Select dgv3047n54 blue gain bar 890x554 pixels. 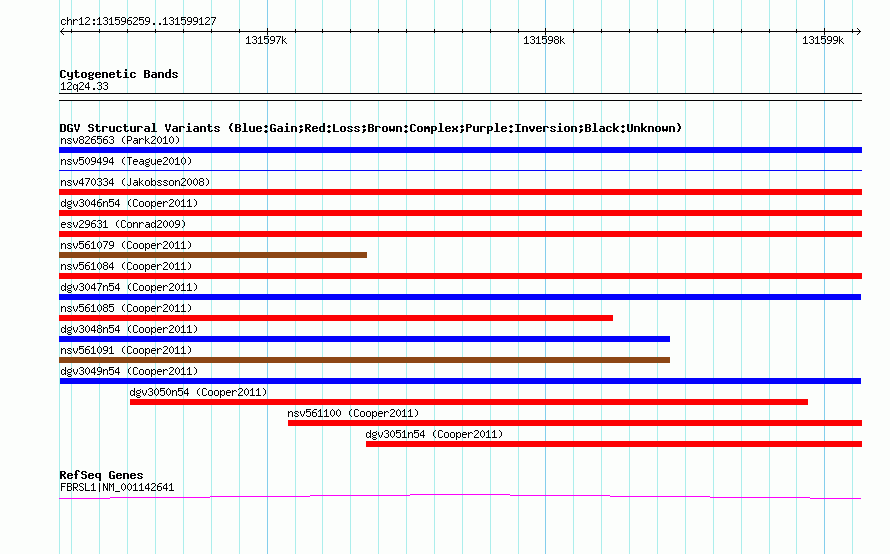460,297
